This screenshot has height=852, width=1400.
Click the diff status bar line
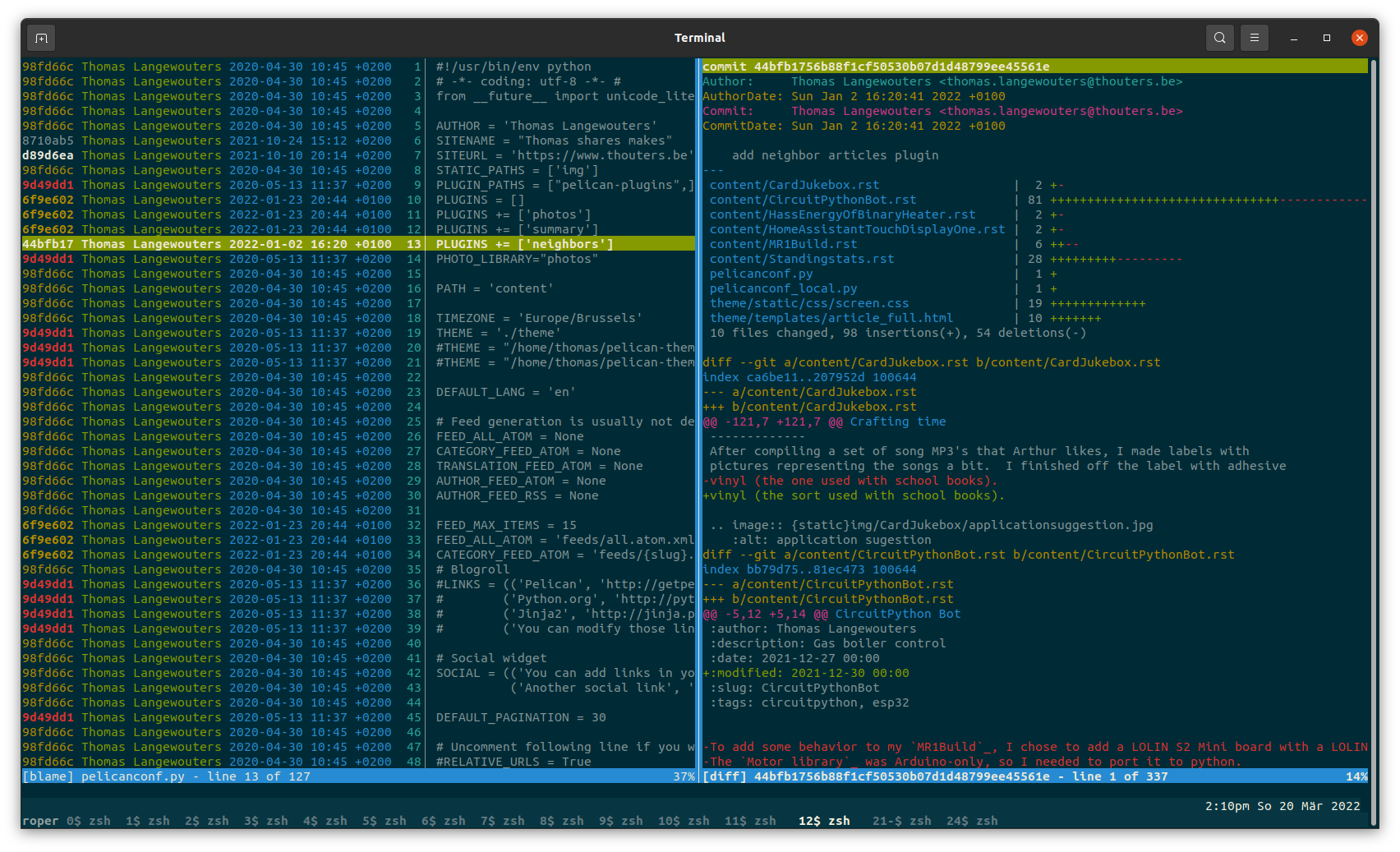coord(1034,776)
